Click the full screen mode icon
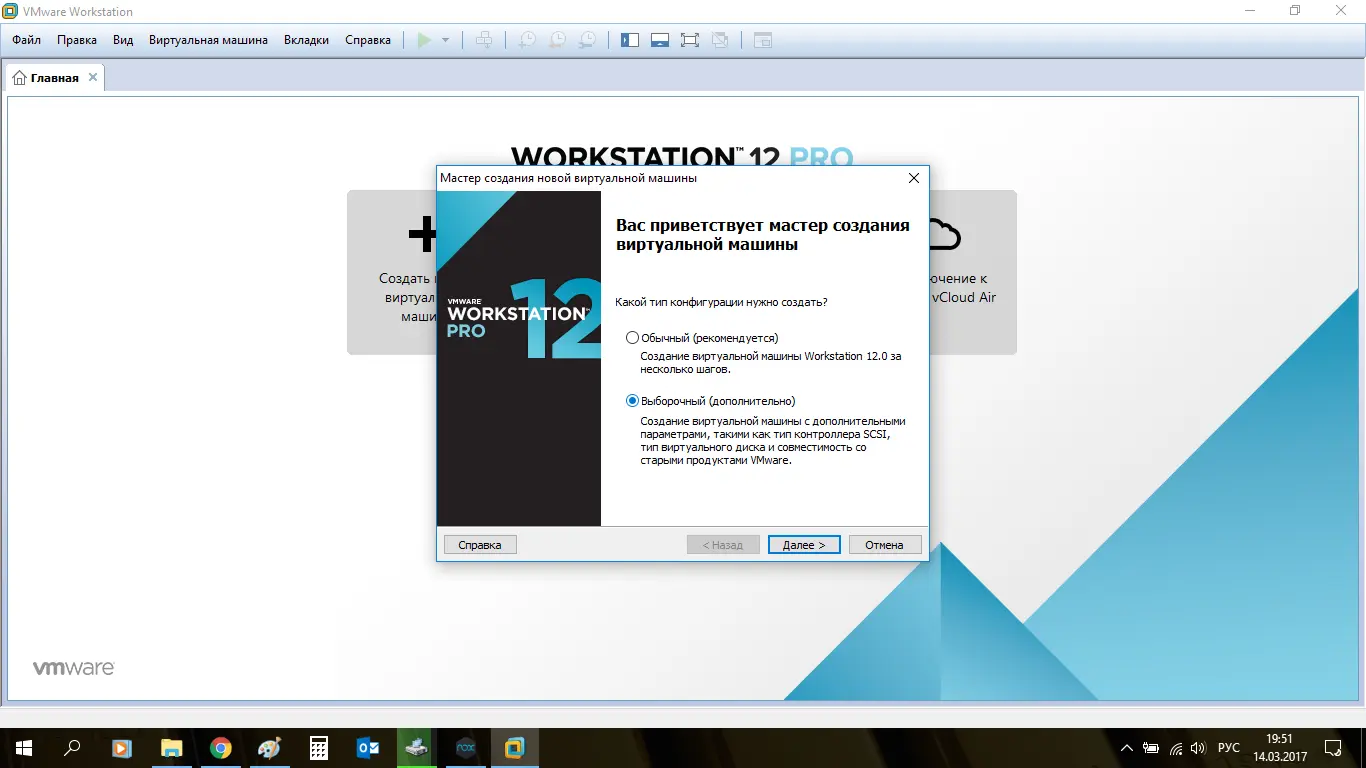1366x768 pixels. 689,40
